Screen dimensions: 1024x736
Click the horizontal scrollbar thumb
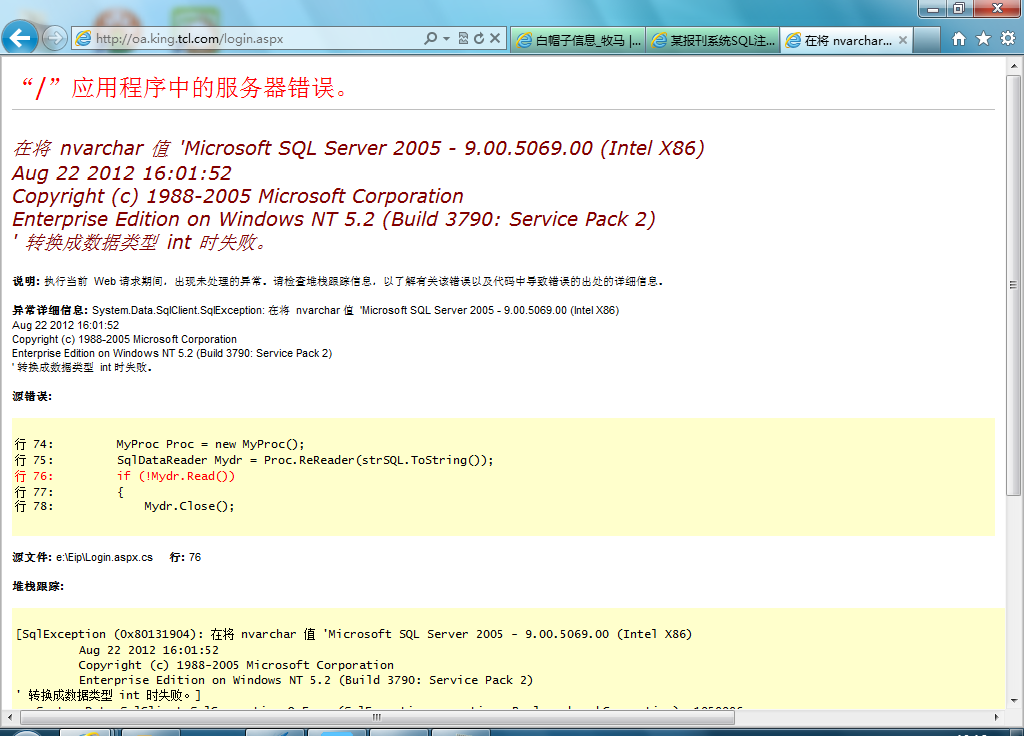point(377,717)
